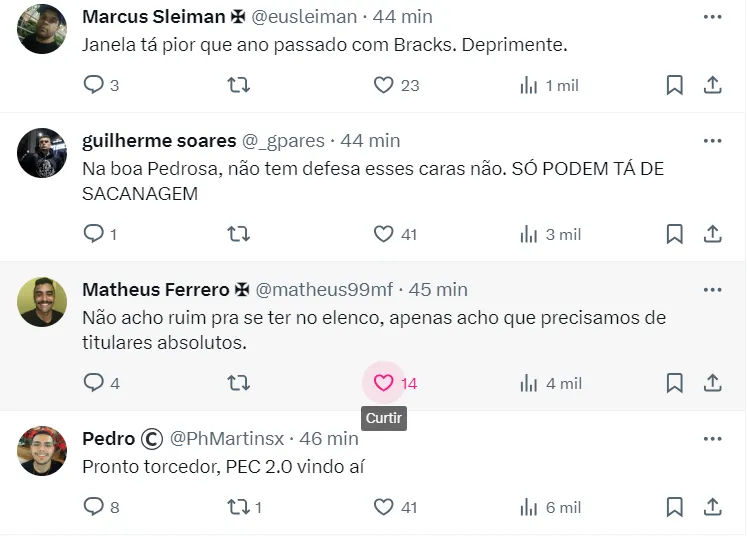Bookmark Marcus Sleiman's tweet
The image size is (748, 536).
[x=675, y=86]
